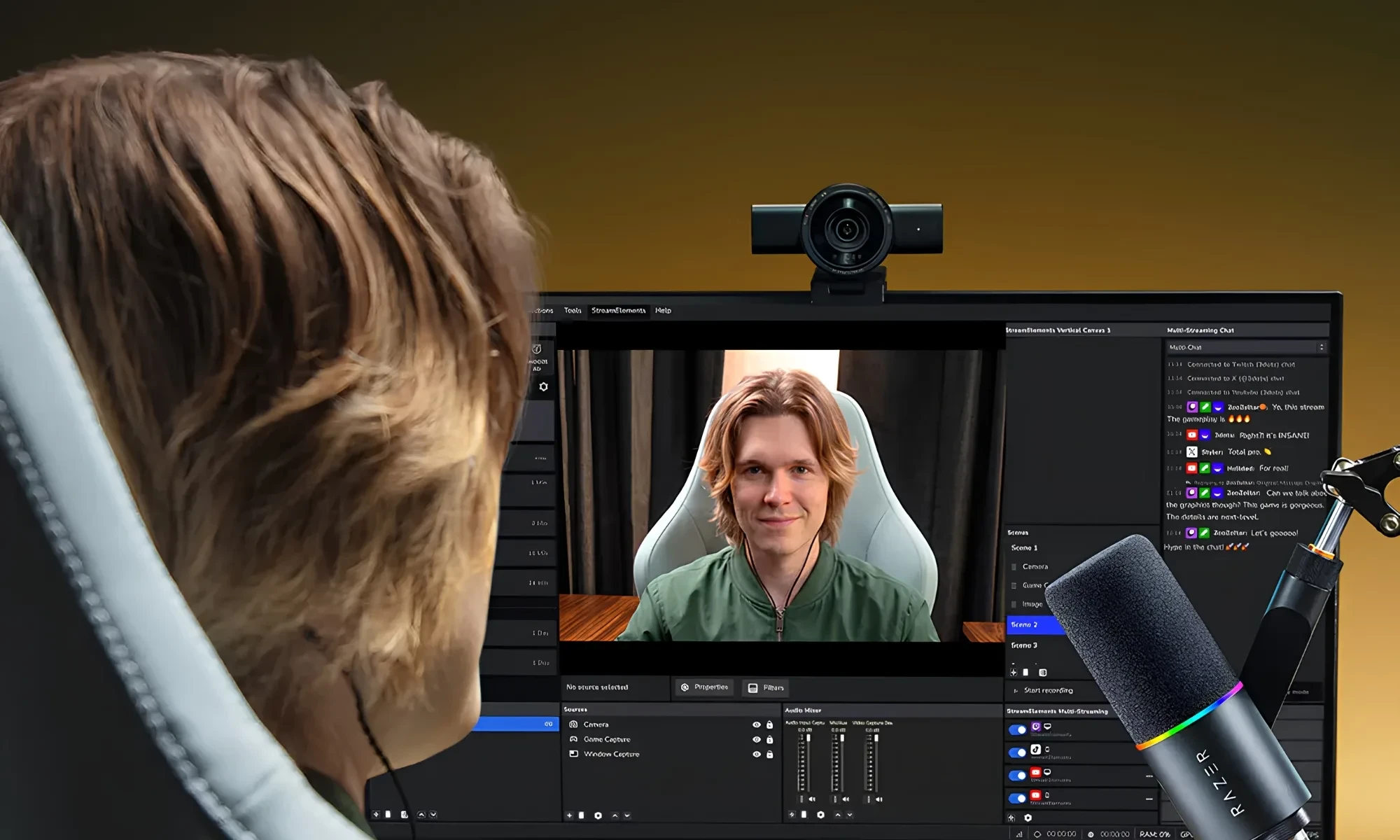Image resolution: width=1400 pixels, height=840 pixels.
Task: Hide the Camera source with its eye icon
Action: tap(756, 724)
